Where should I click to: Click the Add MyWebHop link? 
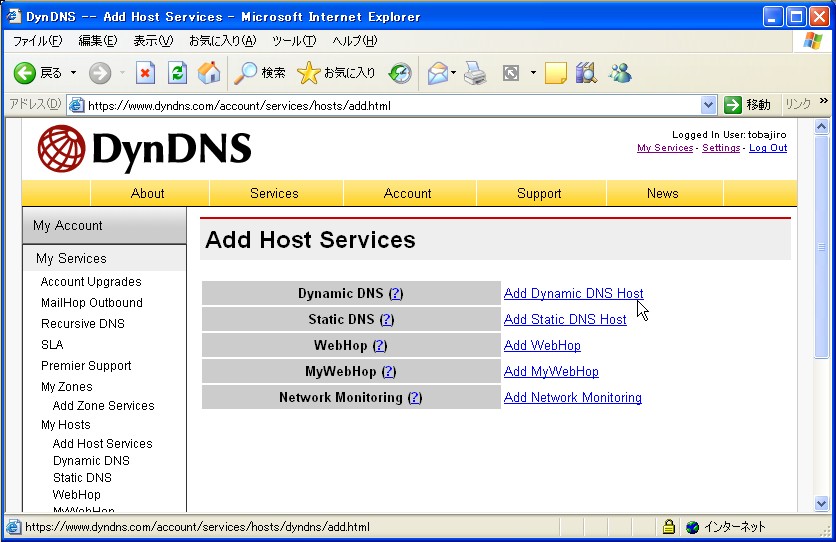click(x=551, y=371)
